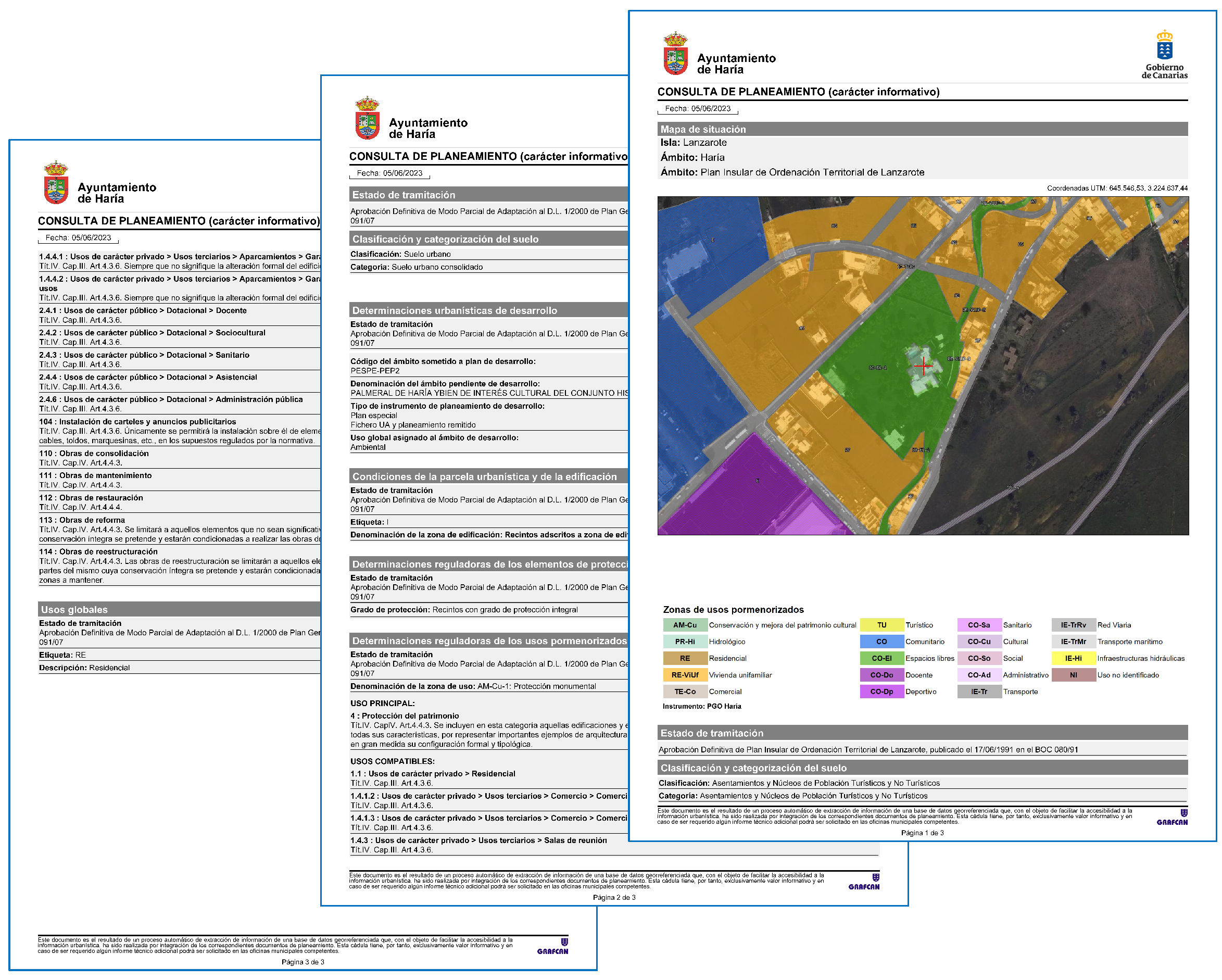Image resolution: width=1222 pixels, height=980 pixels.
Task: Pick the CO-Dp Deportivo purple swatch
Action: [x=881, y=692]
